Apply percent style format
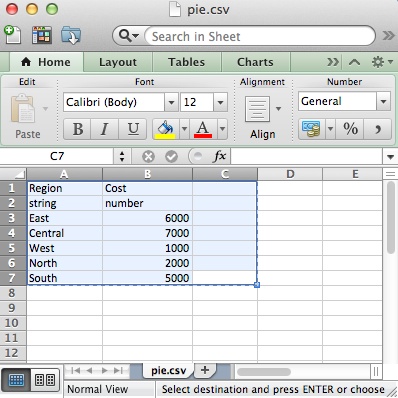This screenshot has height=398, width=398. pos(350,129)
